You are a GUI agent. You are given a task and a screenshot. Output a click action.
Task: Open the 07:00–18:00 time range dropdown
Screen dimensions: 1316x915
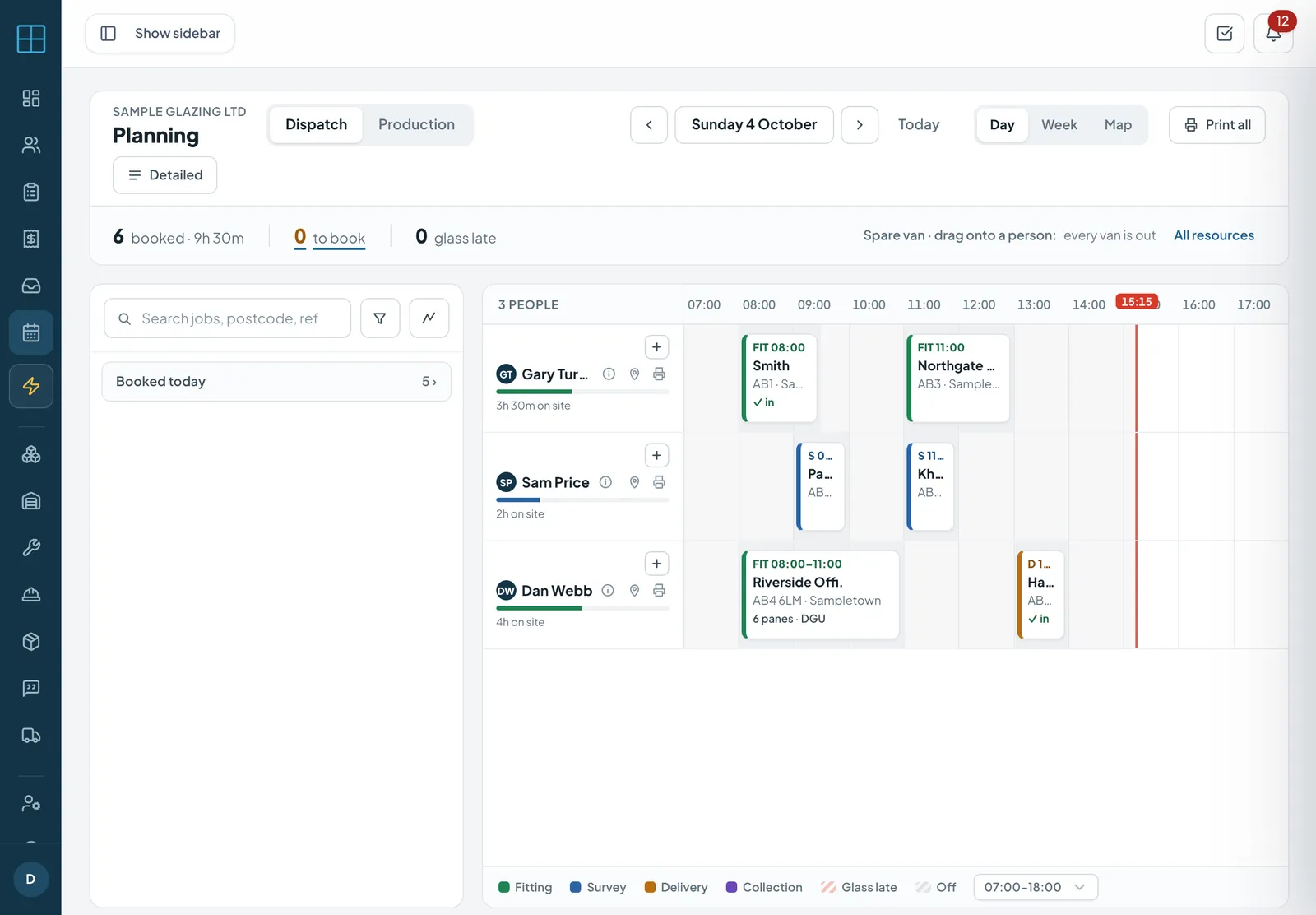click(1036, 887)
